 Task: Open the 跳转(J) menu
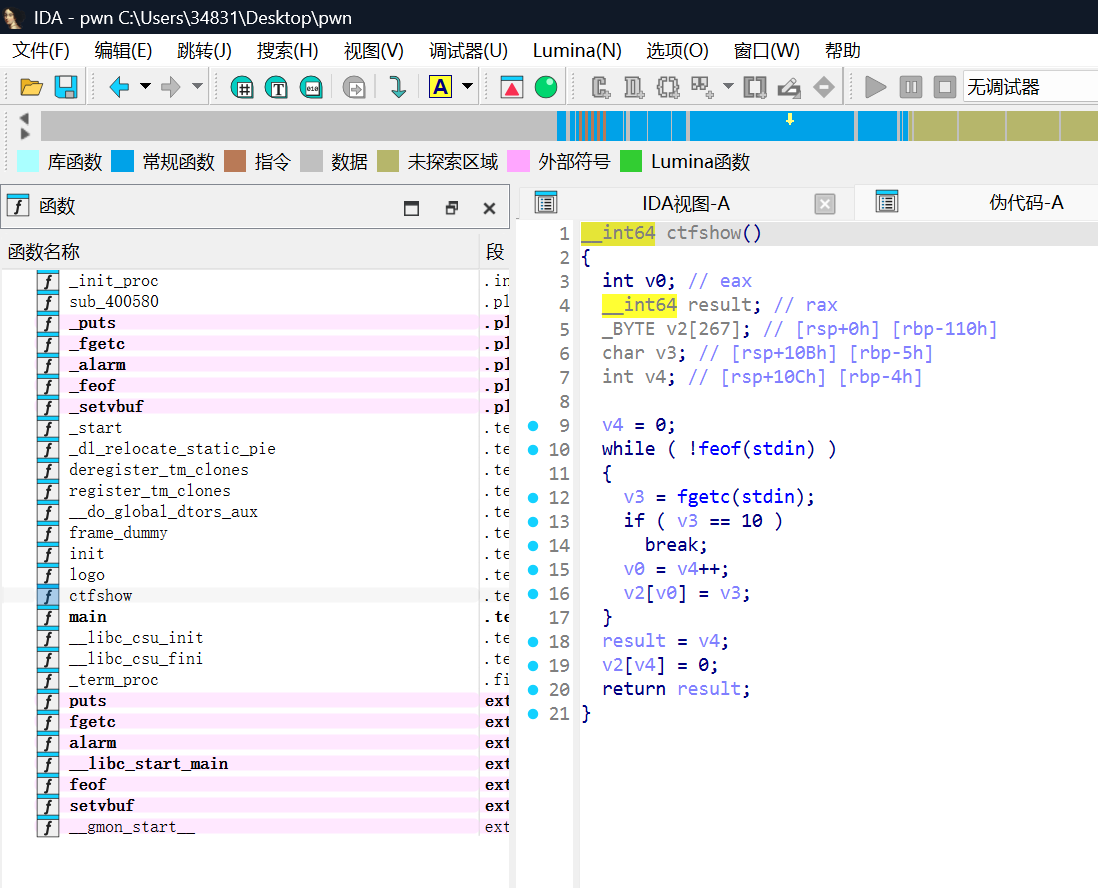tap(204, 51)
